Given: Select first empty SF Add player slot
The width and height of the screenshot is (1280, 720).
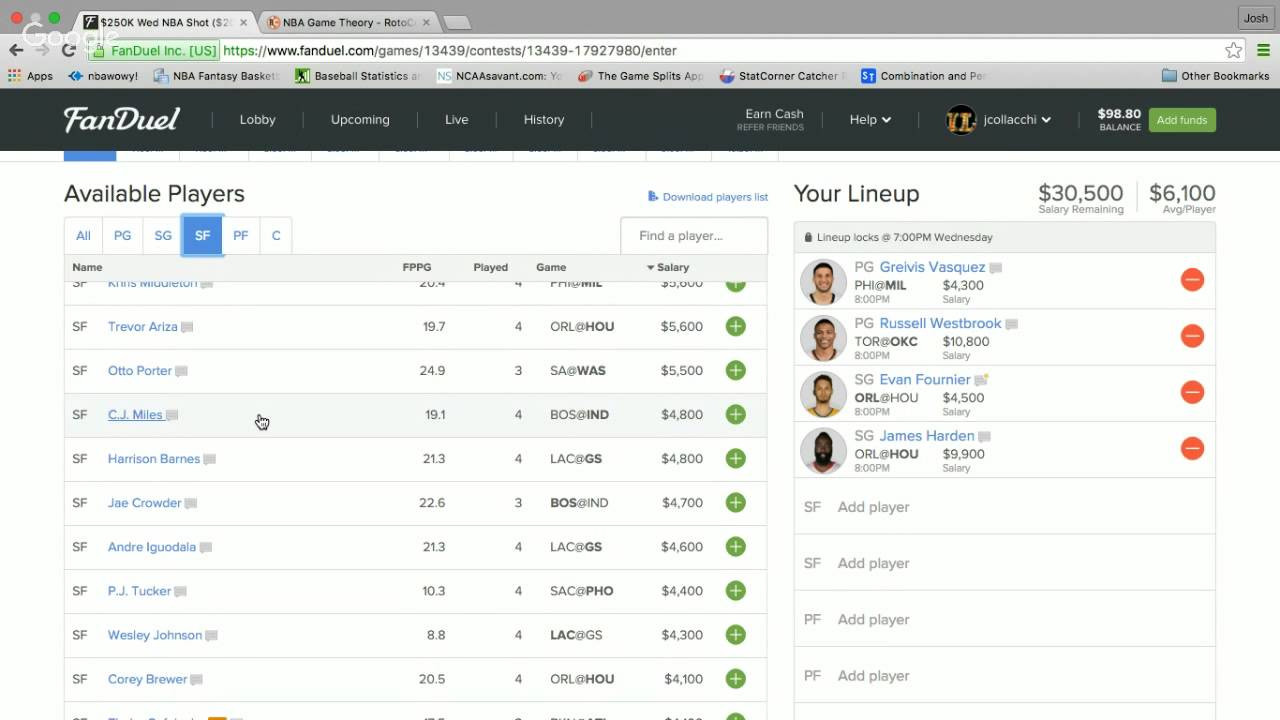Looking at the screenshot, I should tap(1005, 507).
